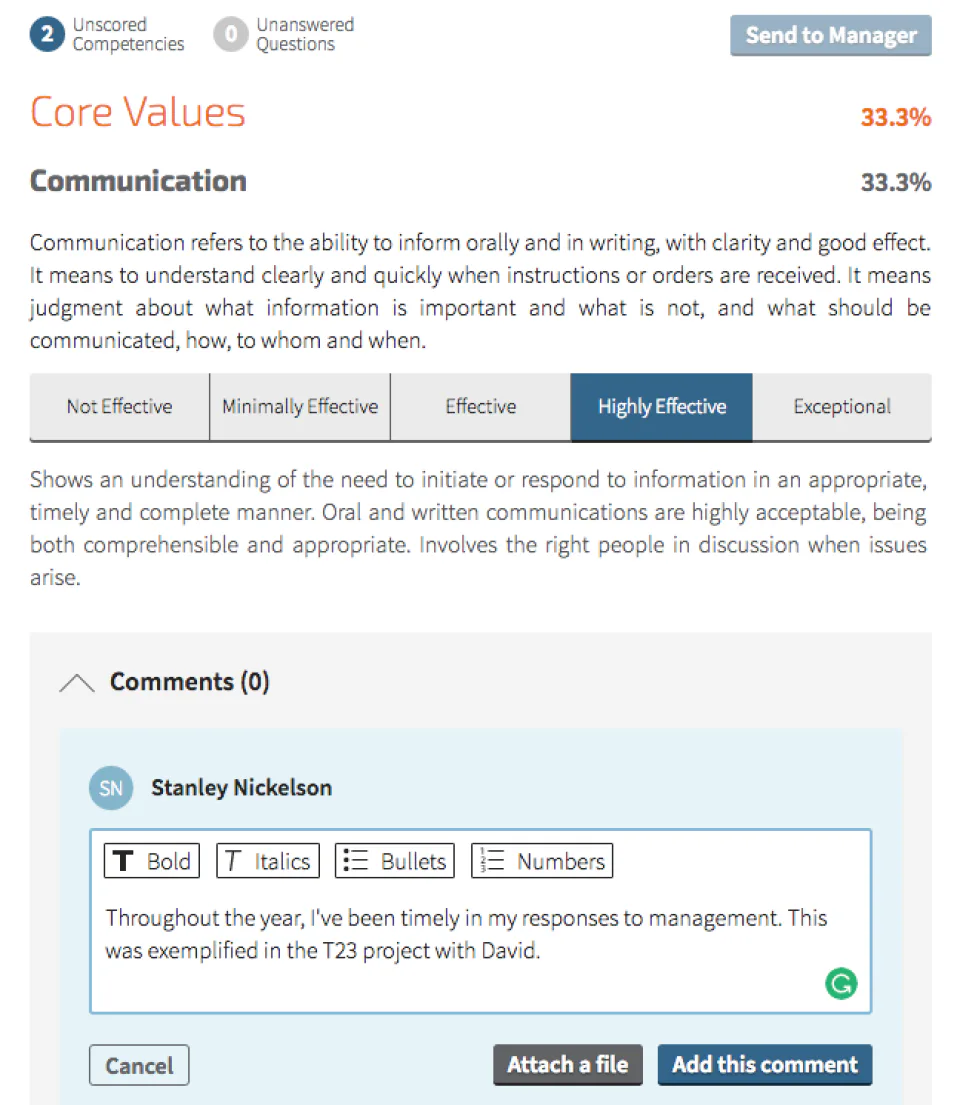Choose the Effective rating option
The width and height of the screenshot is (960, 1105).
point(481,407)
